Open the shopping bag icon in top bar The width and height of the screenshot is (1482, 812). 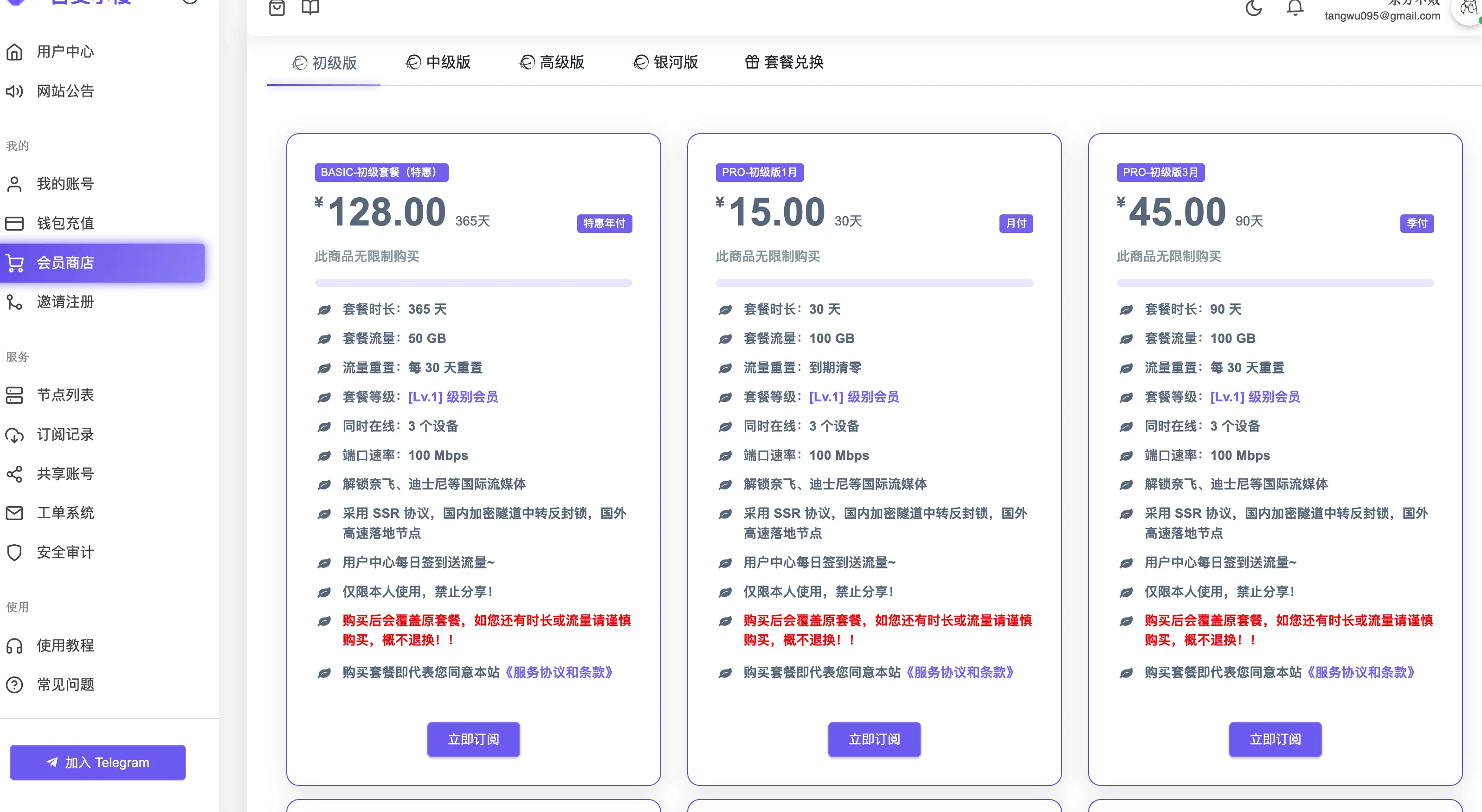(277, 8)
